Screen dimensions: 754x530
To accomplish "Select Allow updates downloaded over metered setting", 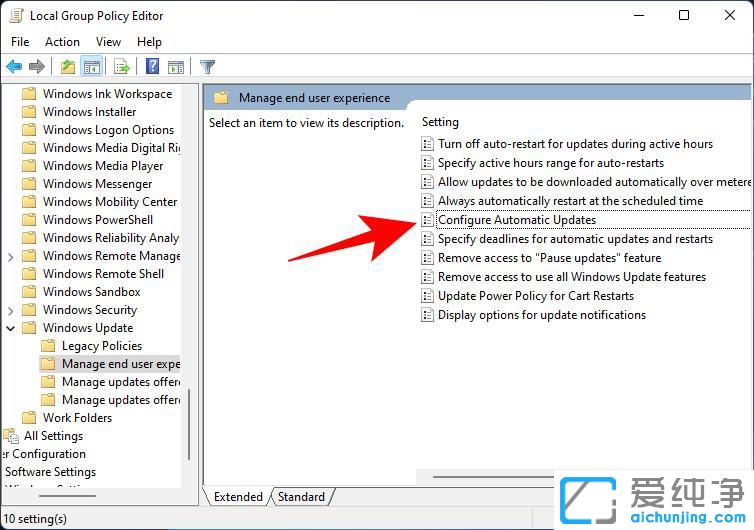I will click(x=594, y=182).
